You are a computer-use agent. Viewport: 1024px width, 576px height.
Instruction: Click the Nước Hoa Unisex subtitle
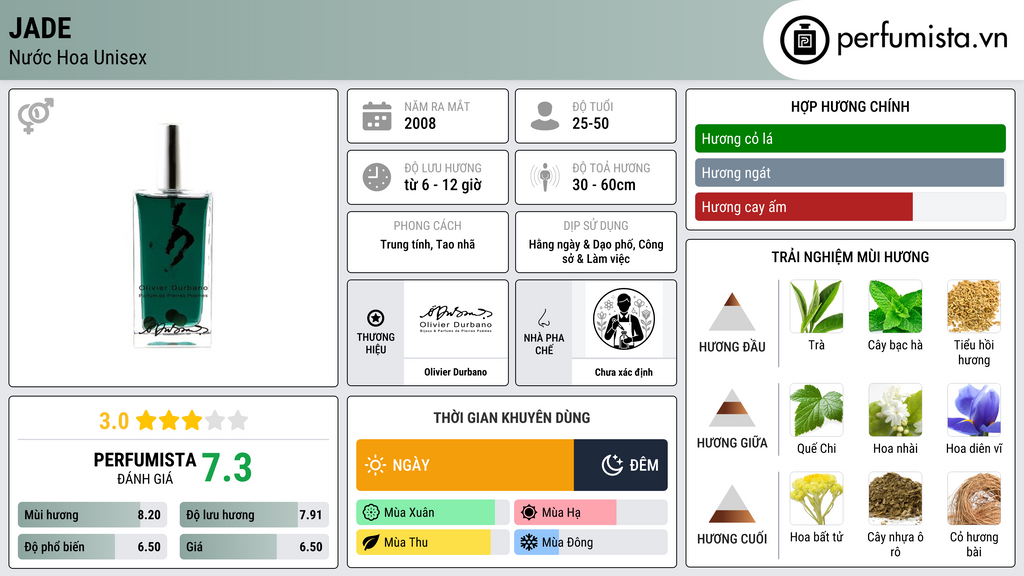(x=78, y=57)
